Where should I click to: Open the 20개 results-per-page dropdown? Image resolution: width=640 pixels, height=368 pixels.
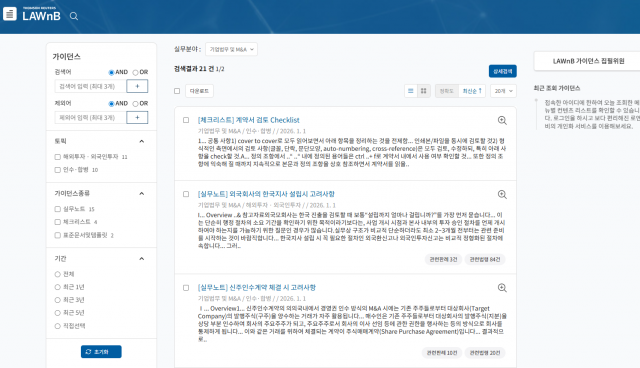click(503, 91)
